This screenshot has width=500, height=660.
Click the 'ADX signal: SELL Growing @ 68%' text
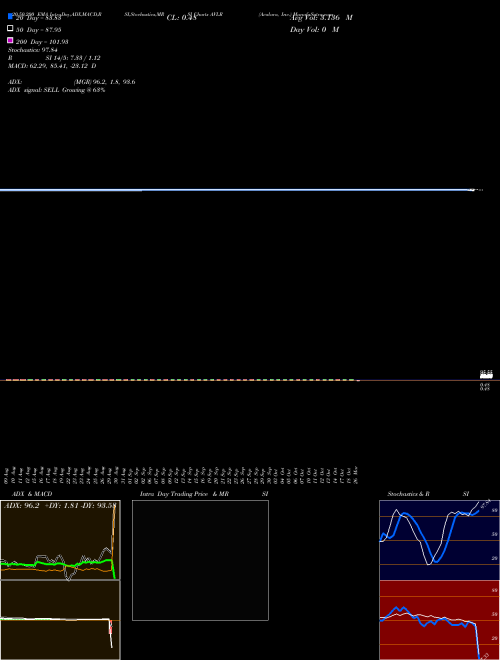56,90
